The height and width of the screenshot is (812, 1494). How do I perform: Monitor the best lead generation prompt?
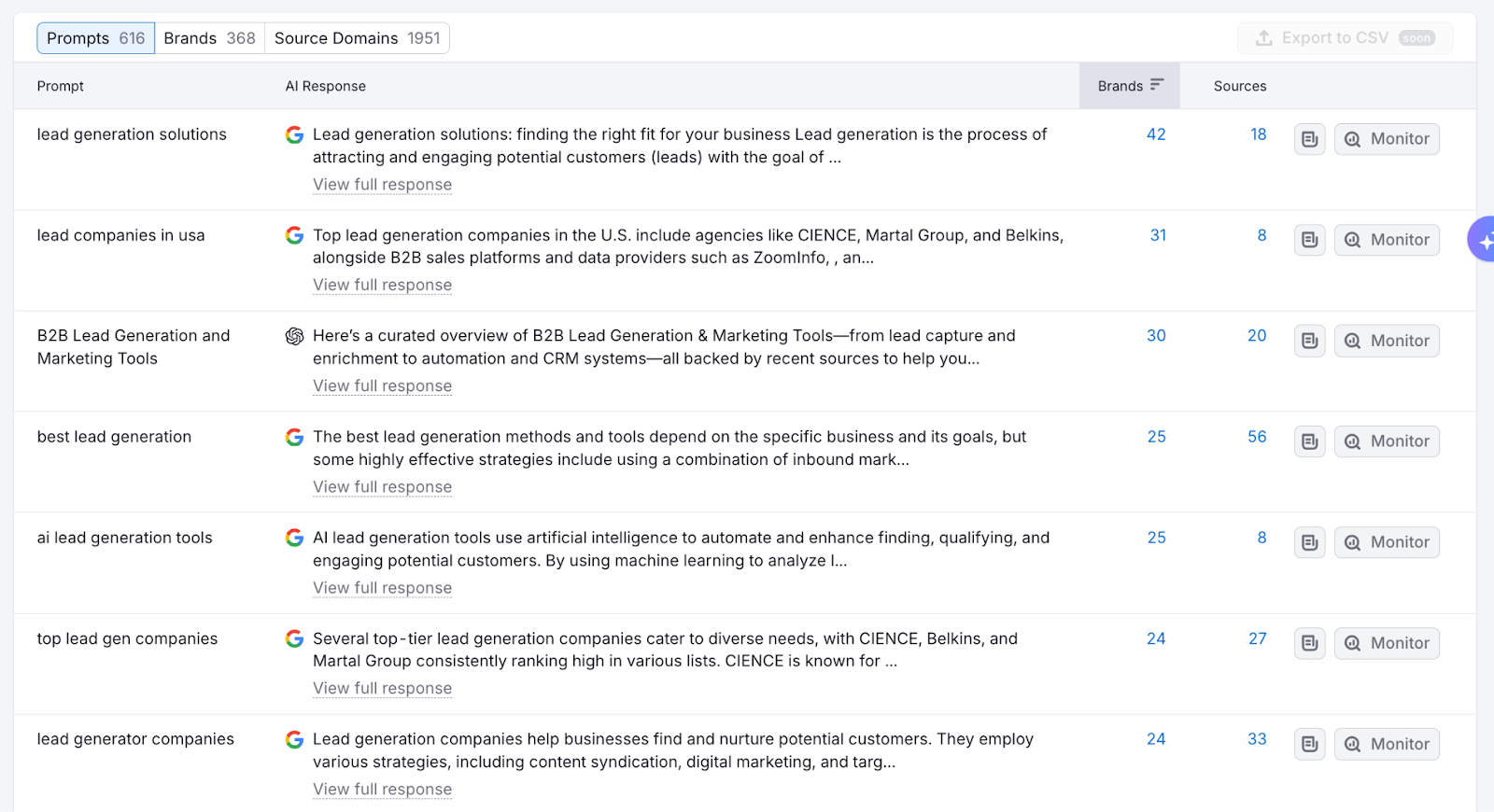(x=1387, y=441)
